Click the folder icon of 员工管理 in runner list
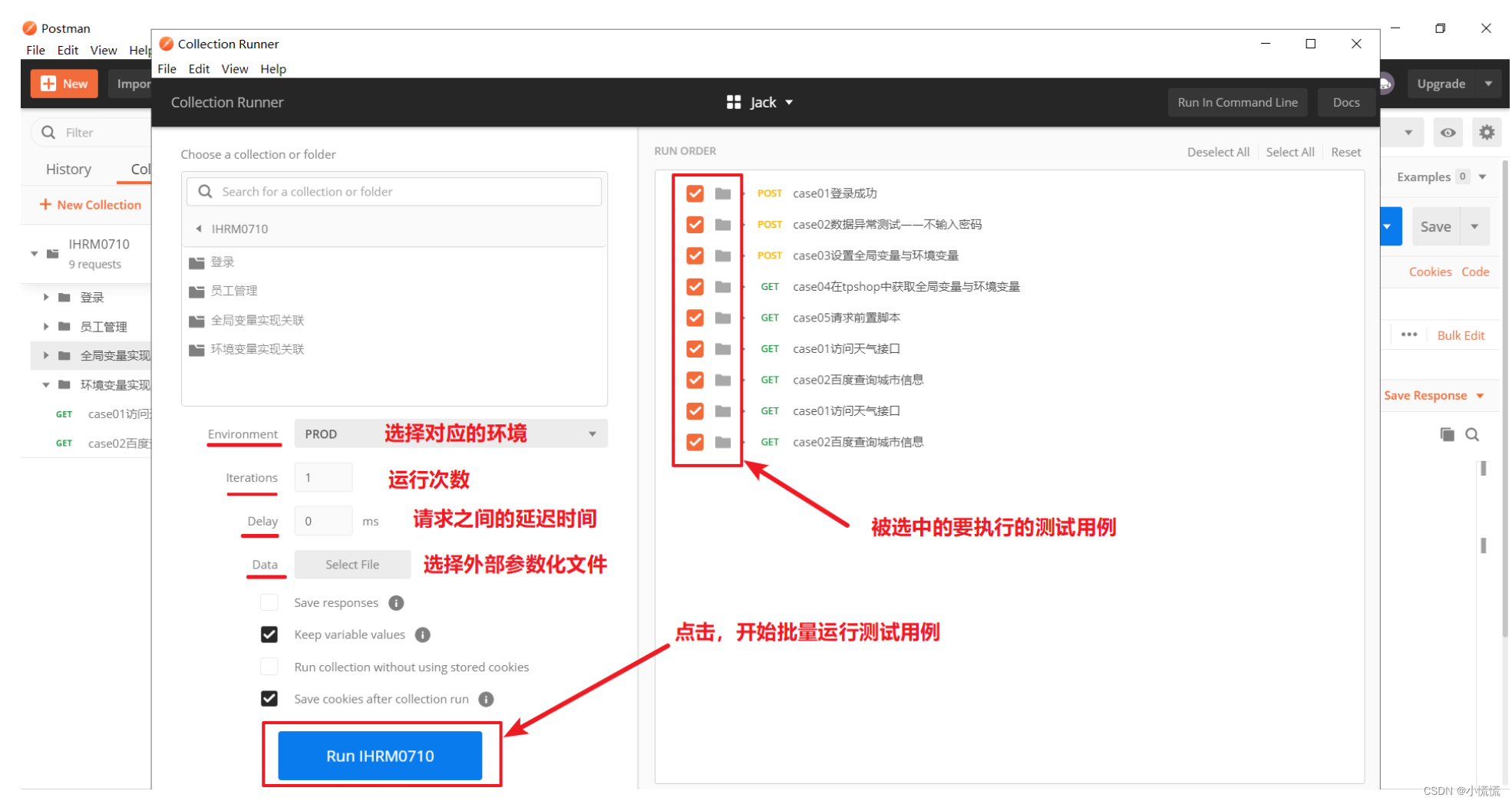This screenshot has width=1512, height=804. coord(196,292)
